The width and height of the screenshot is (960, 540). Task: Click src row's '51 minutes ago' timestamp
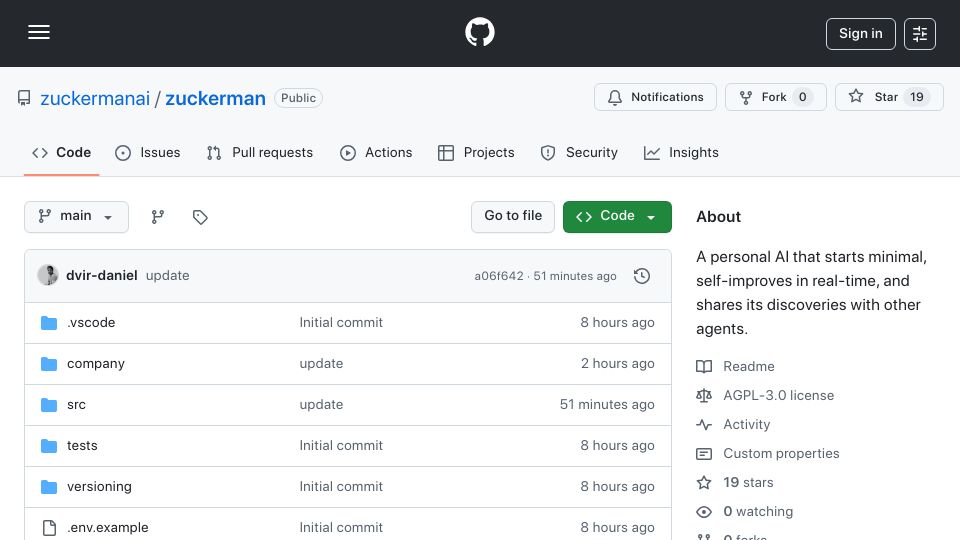[607, 405]
